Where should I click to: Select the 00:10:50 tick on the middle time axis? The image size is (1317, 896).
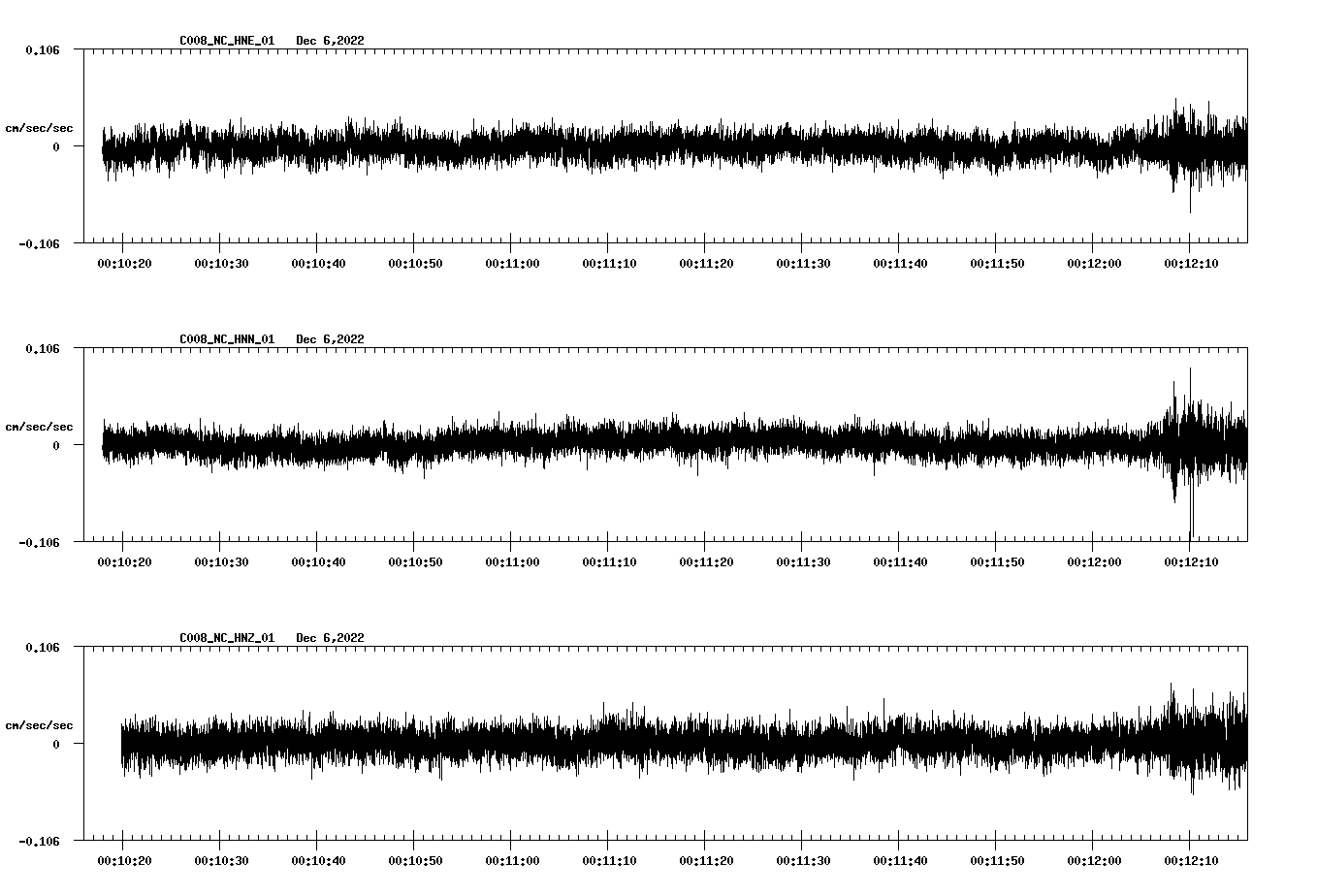(x=416, y=560)
